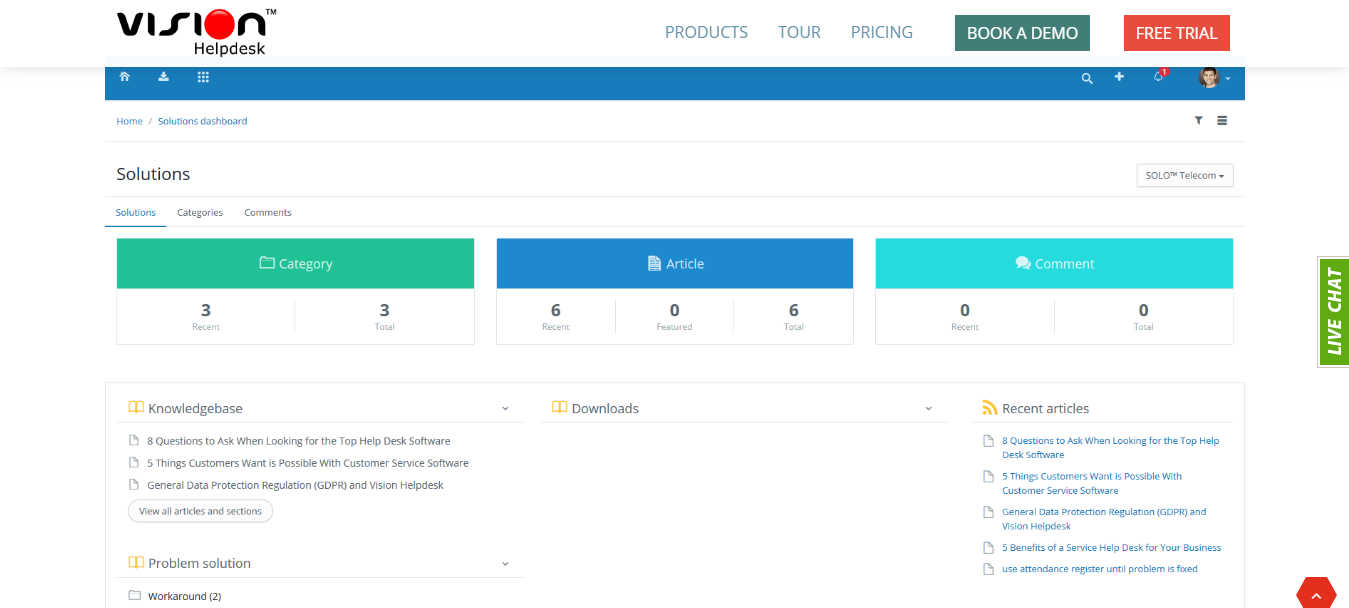Open the PRICING menu item
1349x608 pixels.
tap(881, 32)
